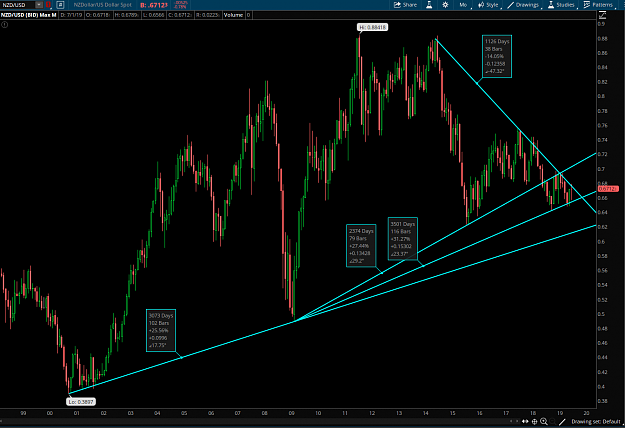This screenshot has height=428, width=625.
Task: Select the 1126 Days trendline info box
Action: pyautogui.click(x=497, y=56)
